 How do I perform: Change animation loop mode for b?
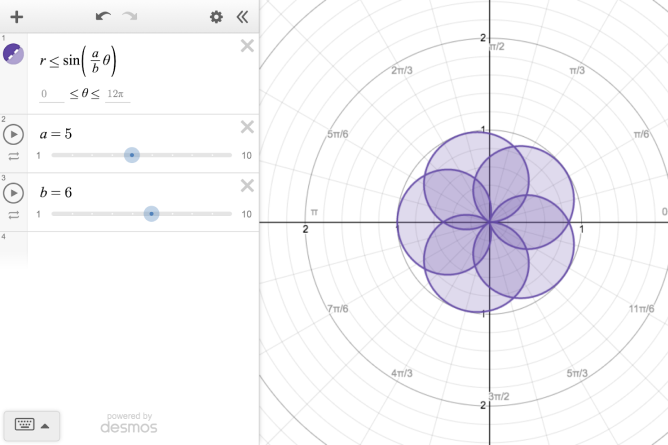click(x=14, y=214)
